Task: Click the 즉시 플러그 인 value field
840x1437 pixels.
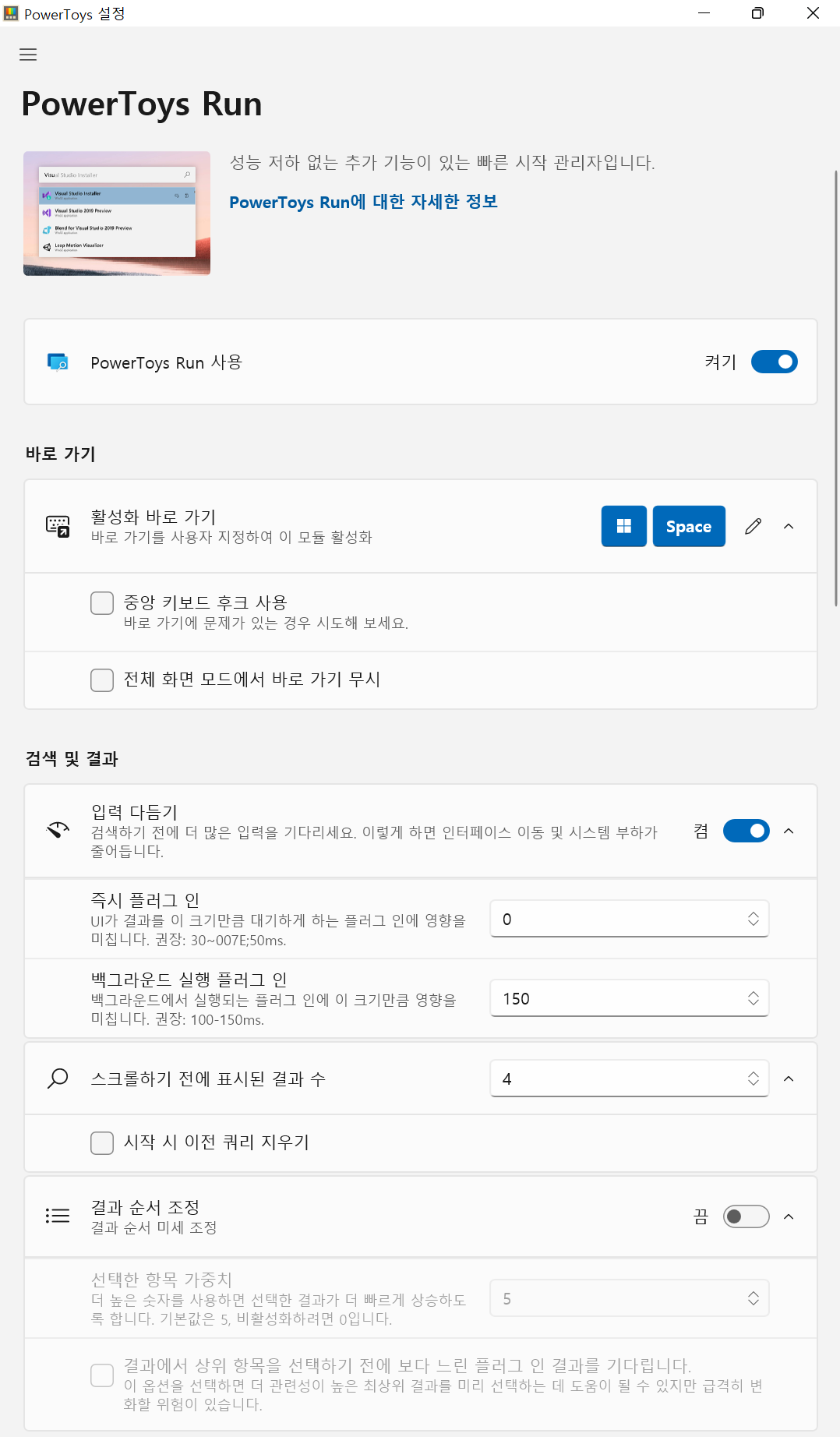Action: [x=630, y=919]
